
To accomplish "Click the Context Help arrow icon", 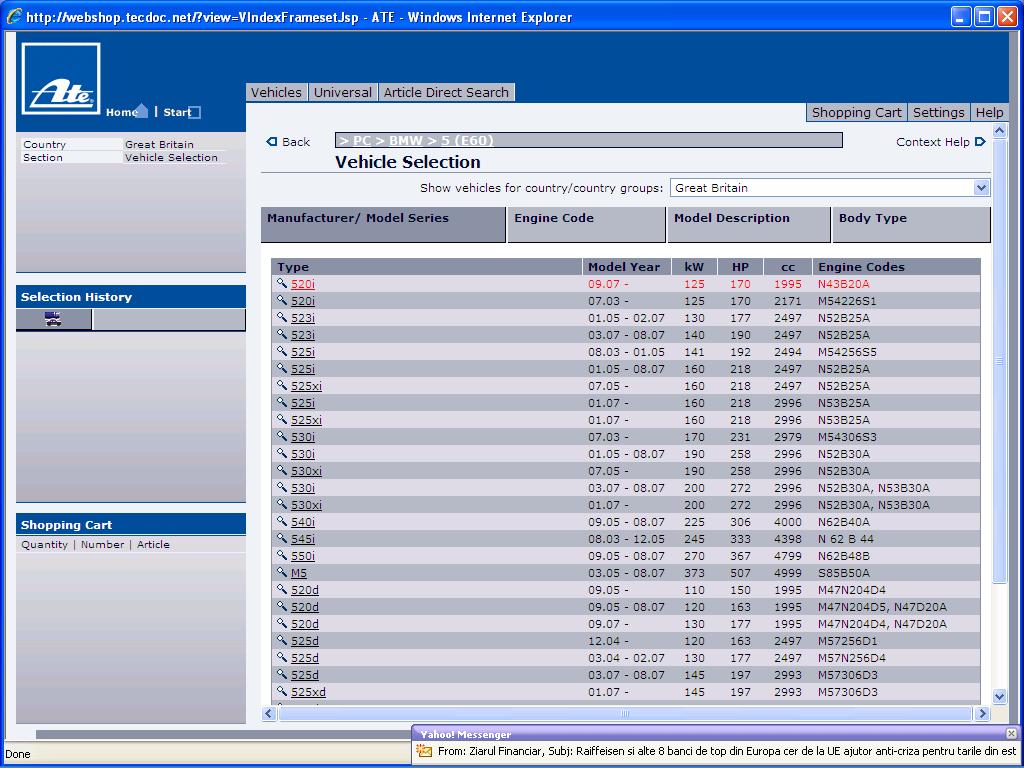I will (980, 142).
